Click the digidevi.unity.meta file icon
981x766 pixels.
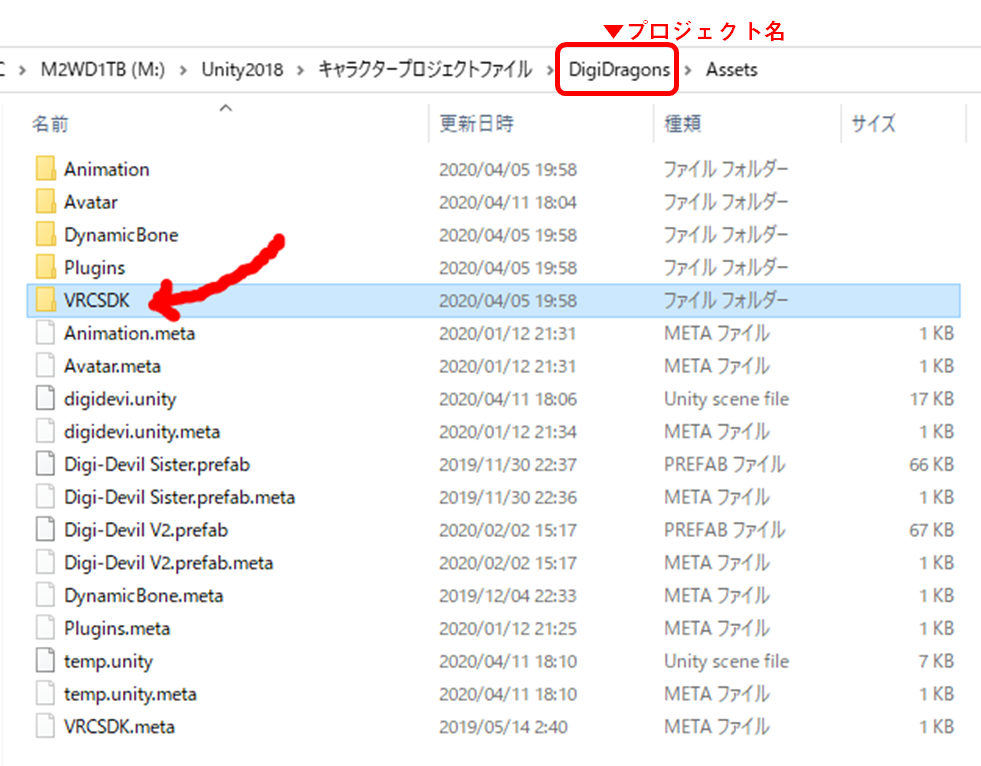click(x=45, y=431)
